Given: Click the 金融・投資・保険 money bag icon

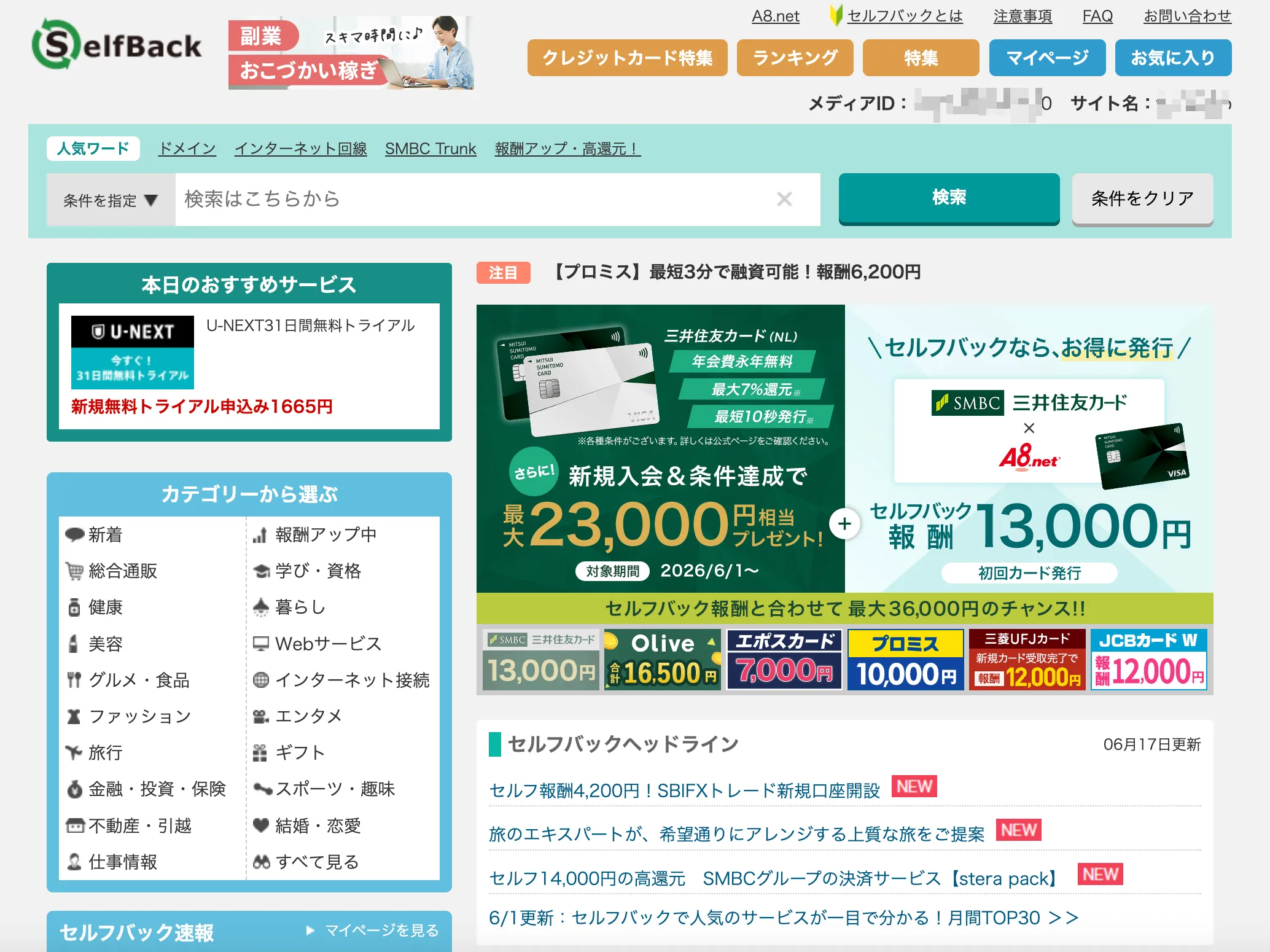Looking at the screenshot, I should tap(74, 789).
